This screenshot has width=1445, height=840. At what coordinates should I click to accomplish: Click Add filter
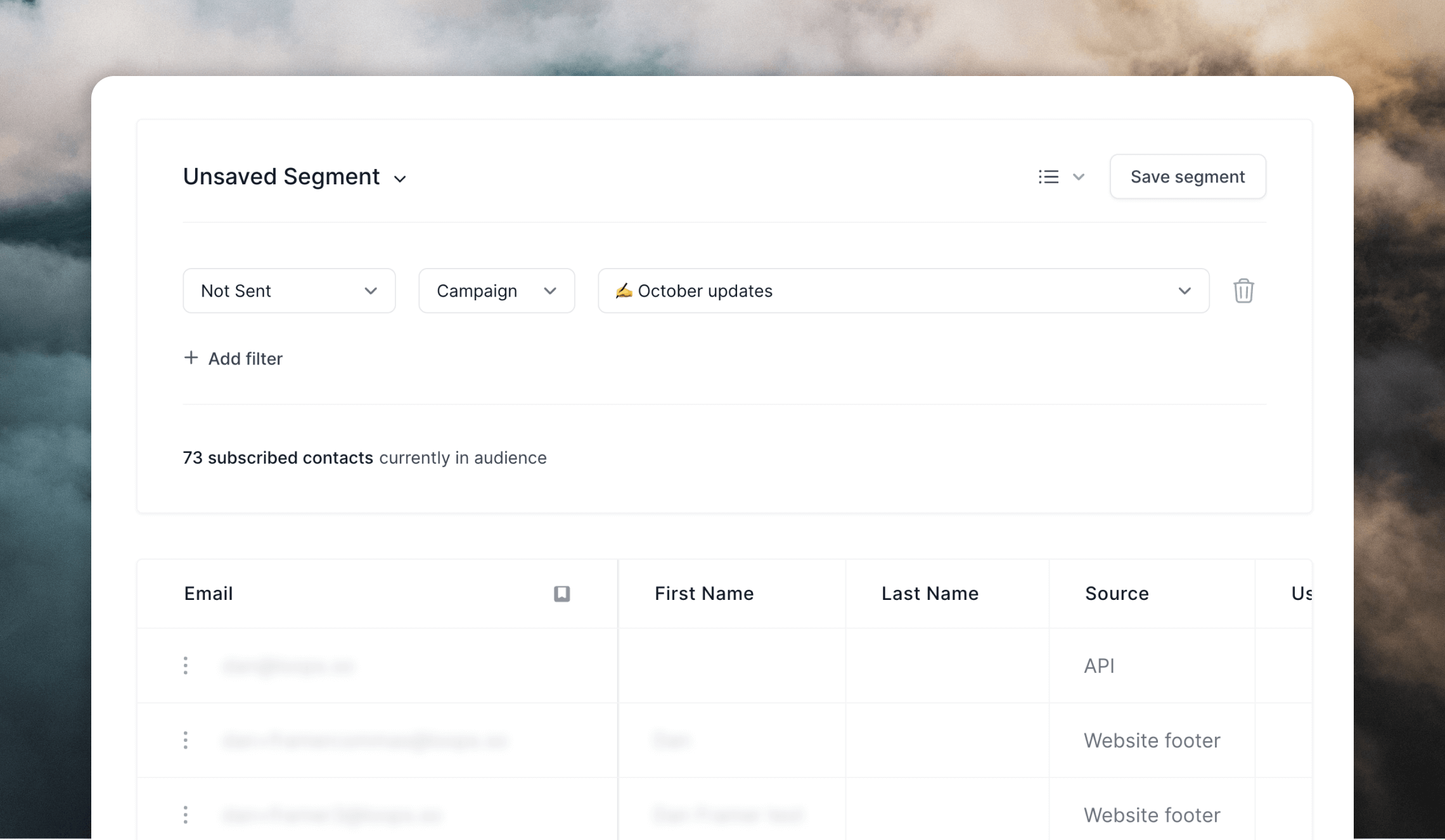coord(233,359)
